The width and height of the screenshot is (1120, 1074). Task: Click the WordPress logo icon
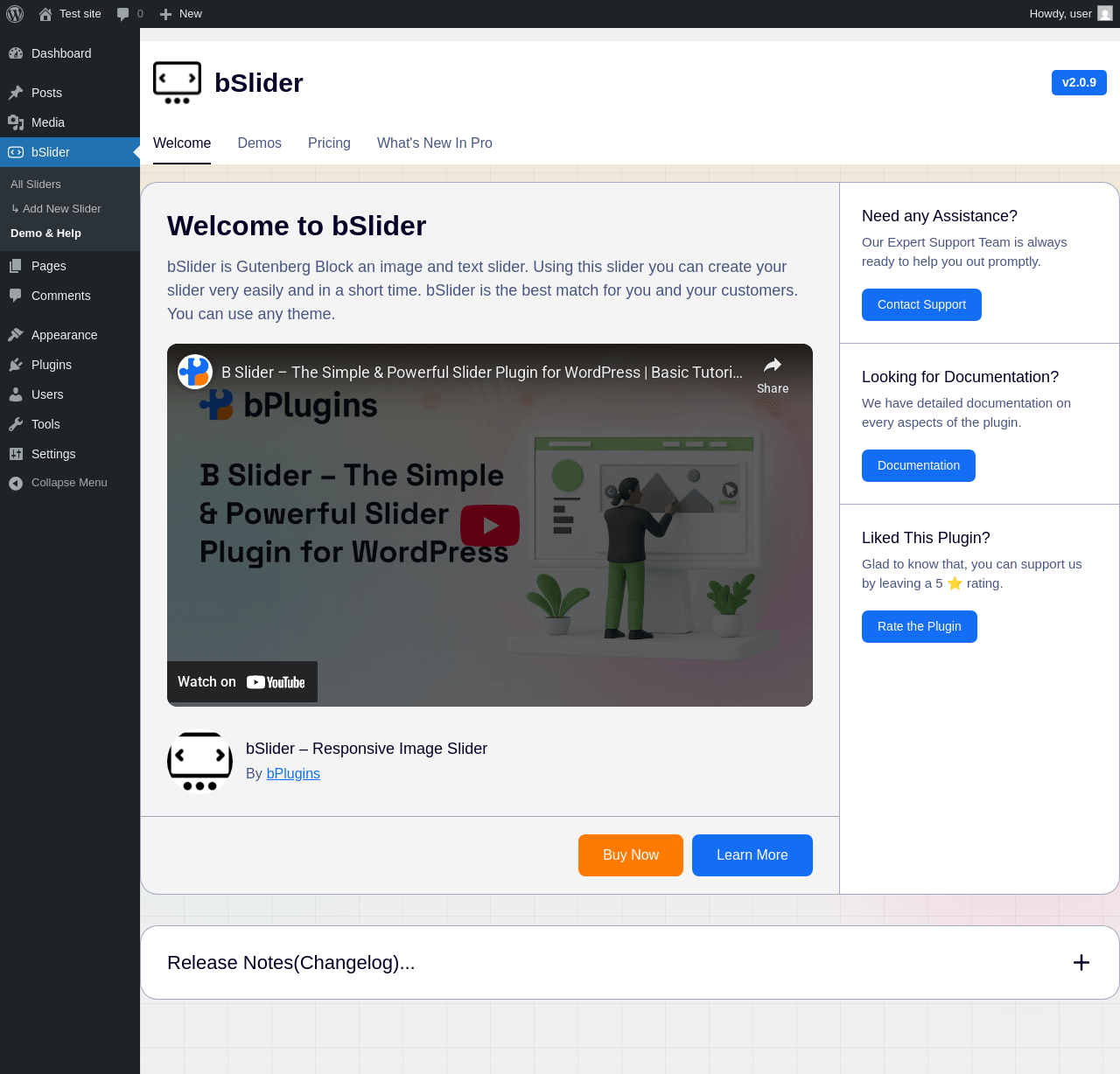[x=15, y=14]
